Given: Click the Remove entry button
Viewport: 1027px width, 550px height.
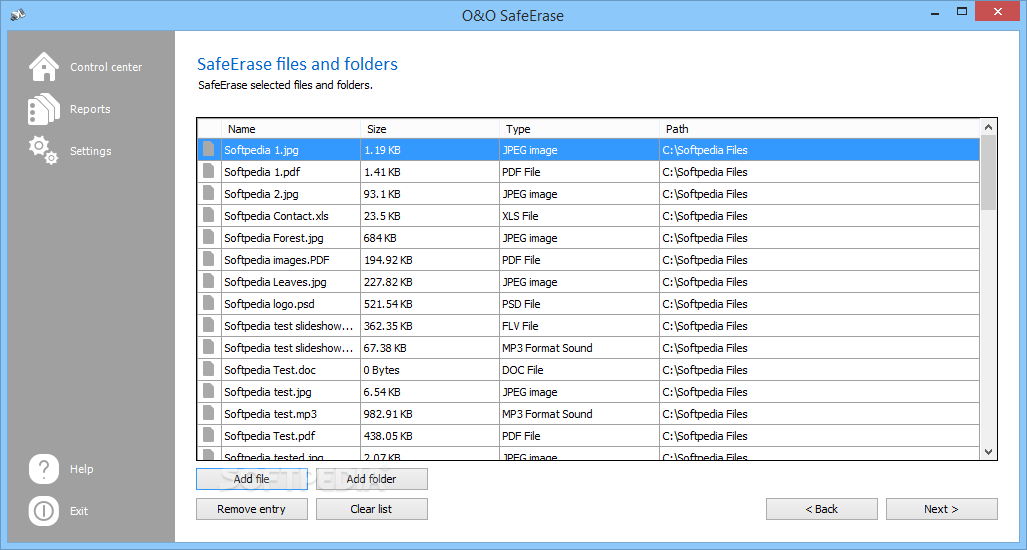Looking at the screenshot, I should click(252, 509).
